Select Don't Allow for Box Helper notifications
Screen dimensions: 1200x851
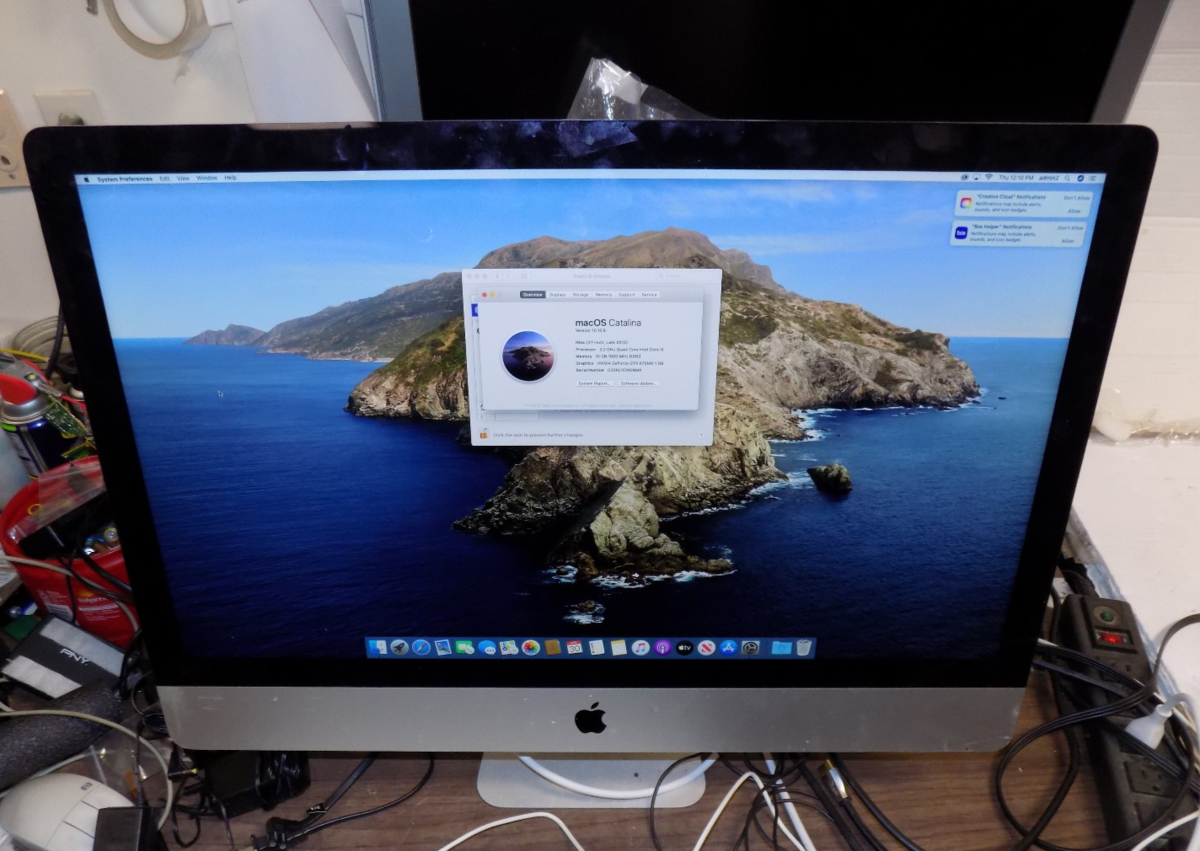pos(1070,228)
